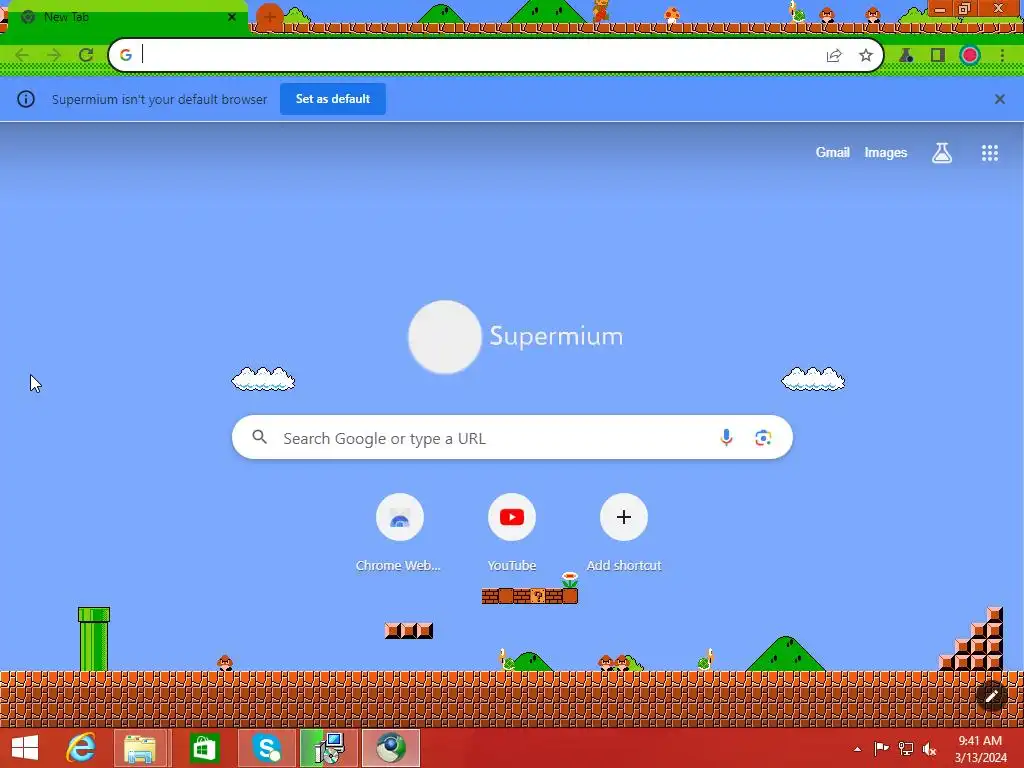
Task: Click the Supermium logo text
Action: point(556,336)
